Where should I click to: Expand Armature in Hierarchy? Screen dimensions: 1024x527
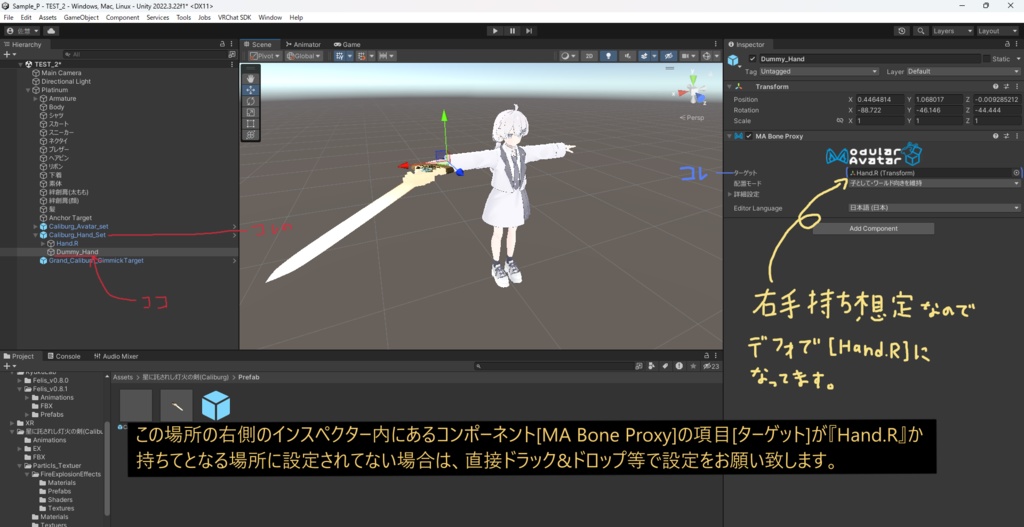point(36,99)
